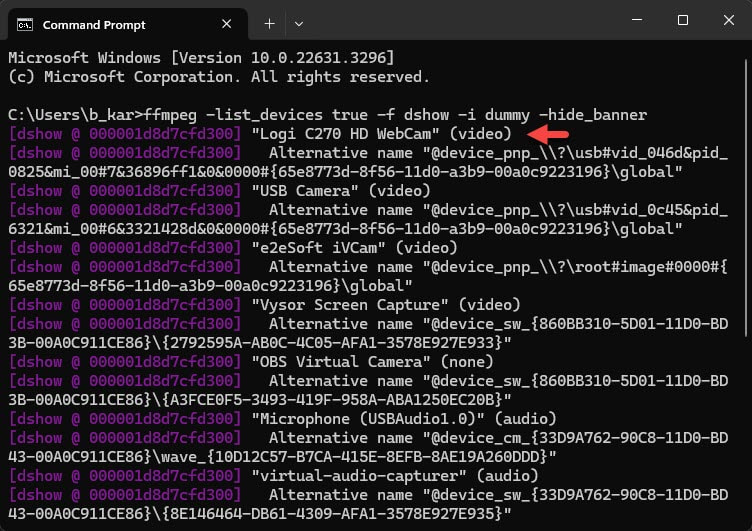Open a new tab with plus button

(270, 24)
